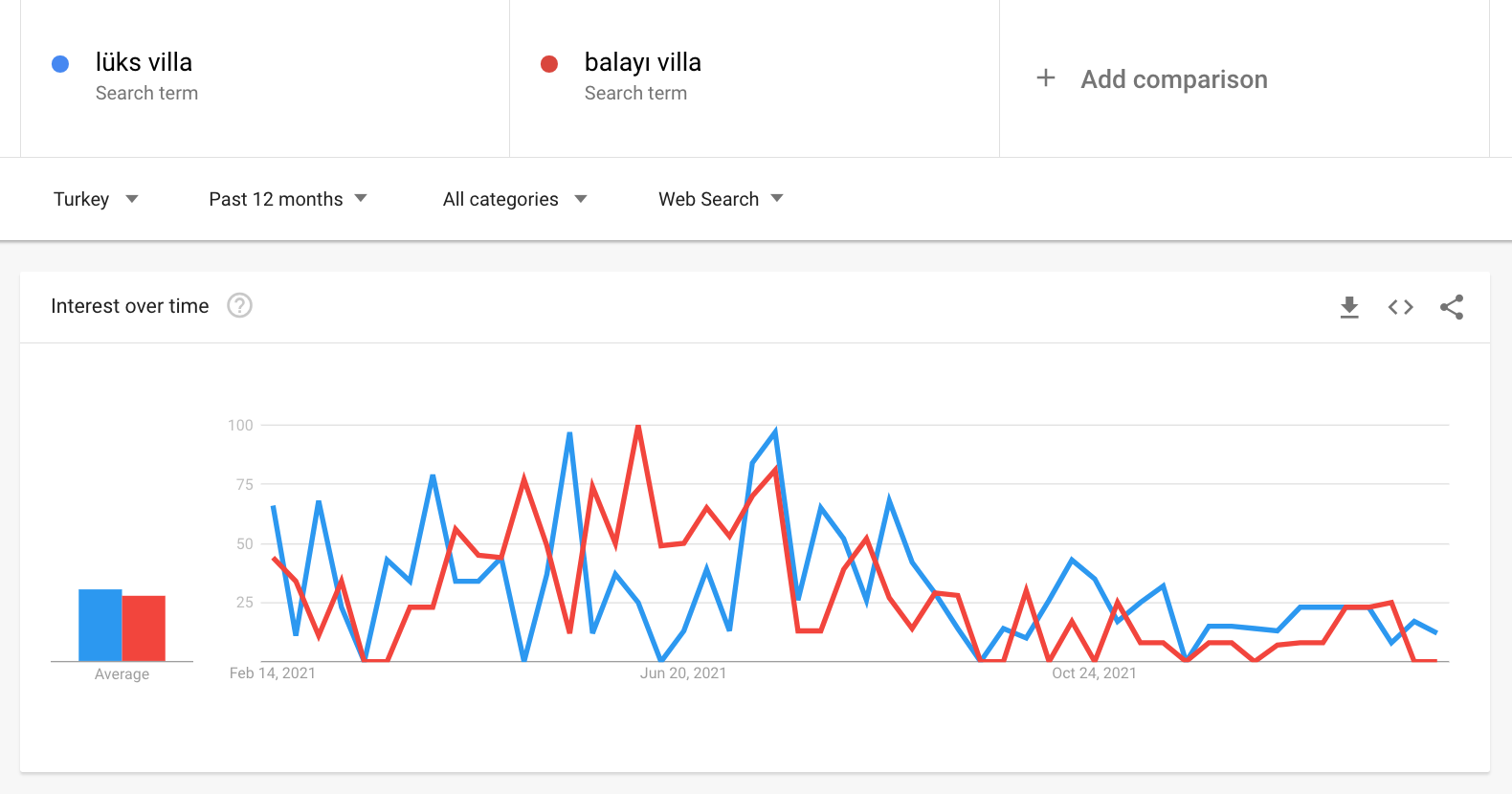Image resolution: width=1512 pixels, height=794 pixels.
Task: Download the Interest over time chart data
Action: click(1349, 307)
